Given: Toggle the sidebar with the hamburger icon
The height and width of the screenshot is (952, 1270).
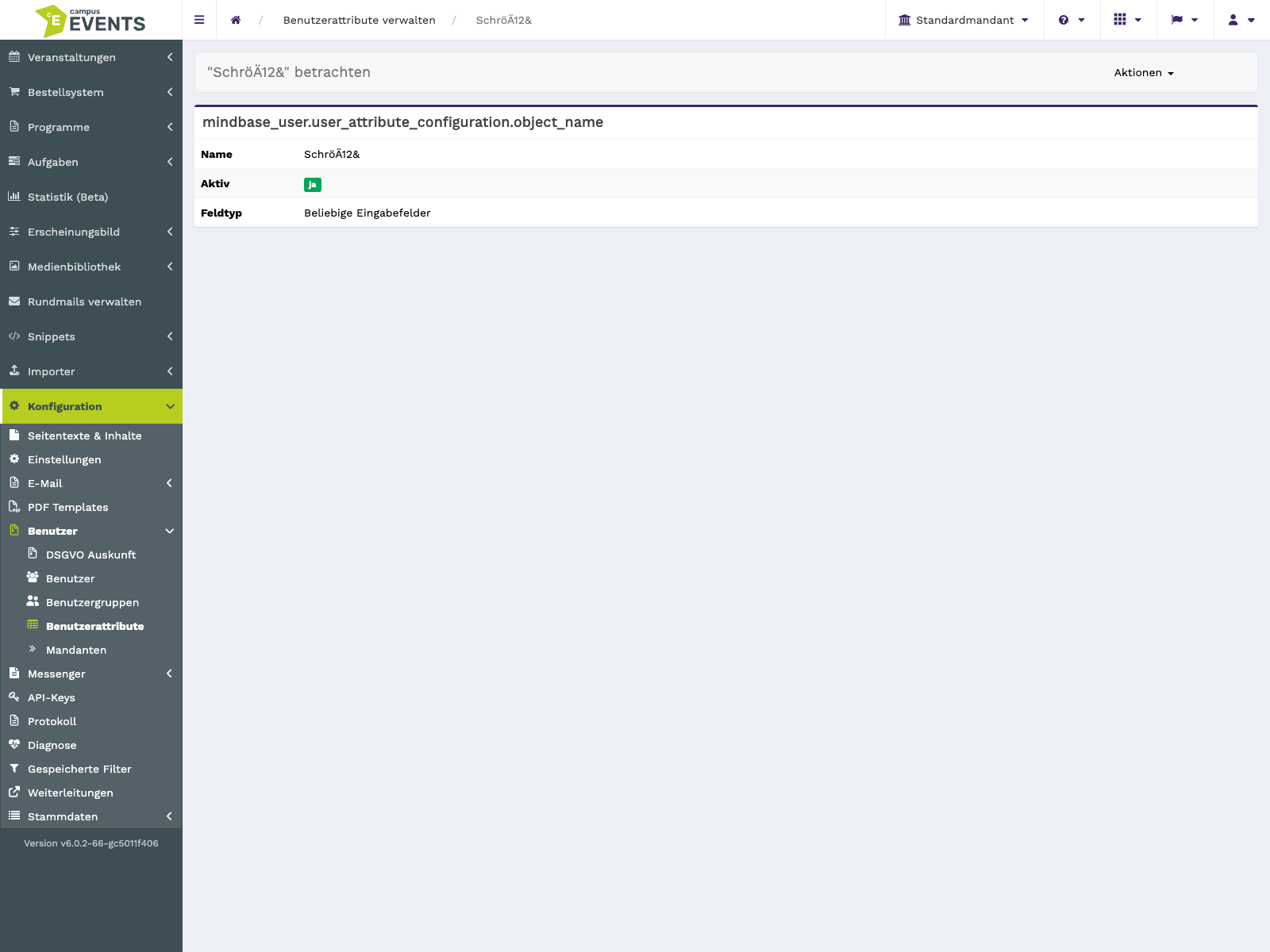Looking at the screenshot, I should (199, 20).
